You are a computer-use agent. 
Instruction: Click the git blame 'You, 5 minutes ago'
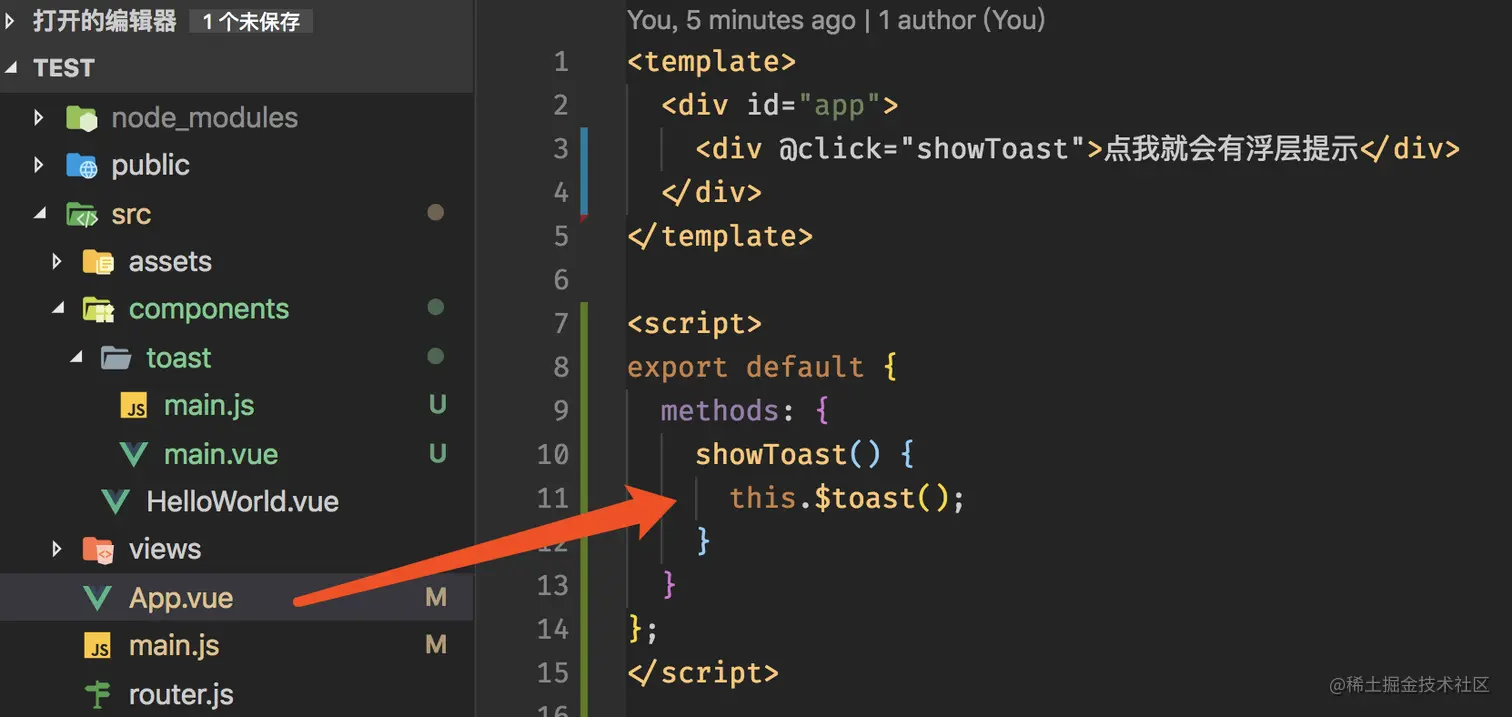[x=741, y=20]
